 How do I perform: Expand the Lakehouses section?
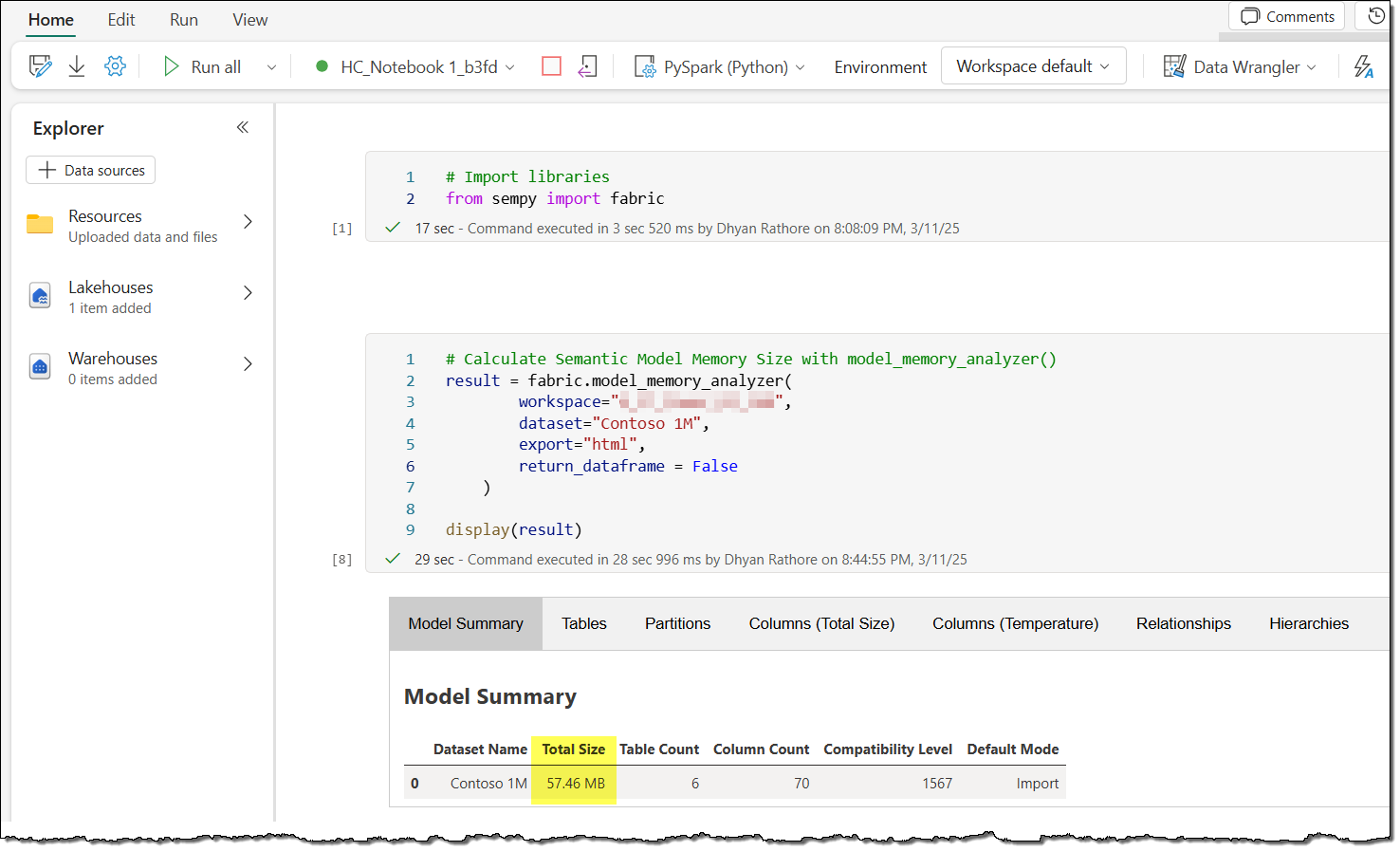(247, 293)
